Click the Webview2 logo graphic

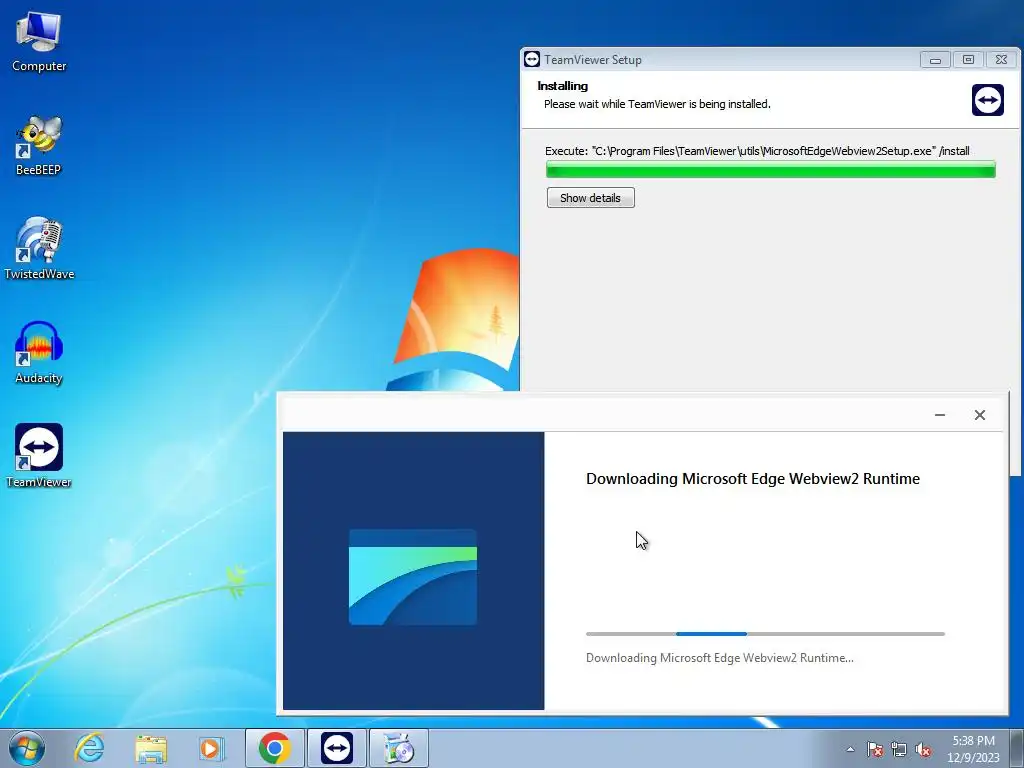click(413, 577)
